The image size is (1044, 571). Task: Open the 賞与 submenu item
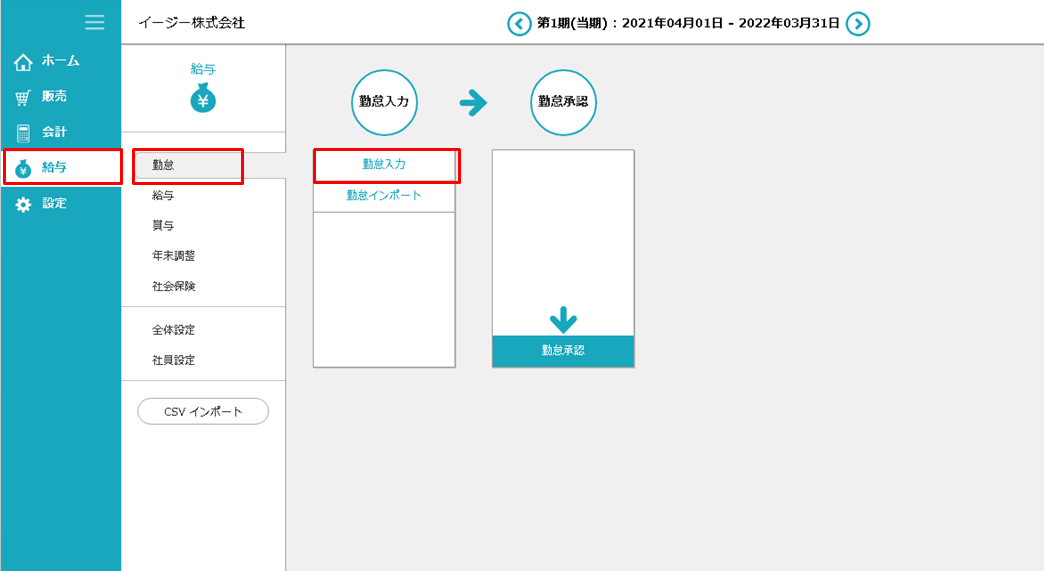(163, 226)
